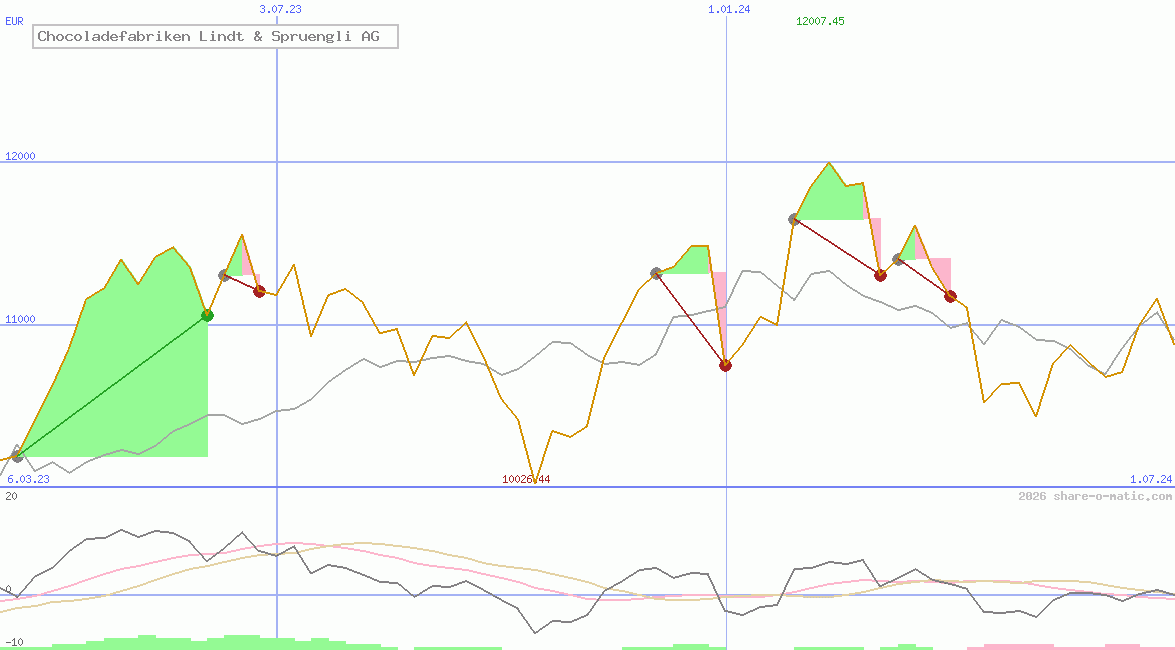Click the gray dot right after the green dot
This screenshot has height=650, width=1175.
click(x=224, y=275)
